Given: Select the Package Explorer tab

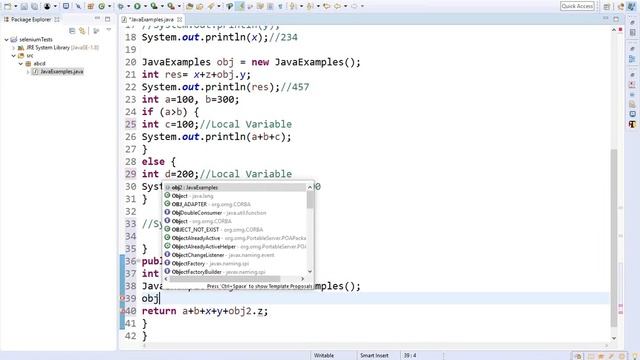Looking at the screenshot, I should click(x=31, y=19).
